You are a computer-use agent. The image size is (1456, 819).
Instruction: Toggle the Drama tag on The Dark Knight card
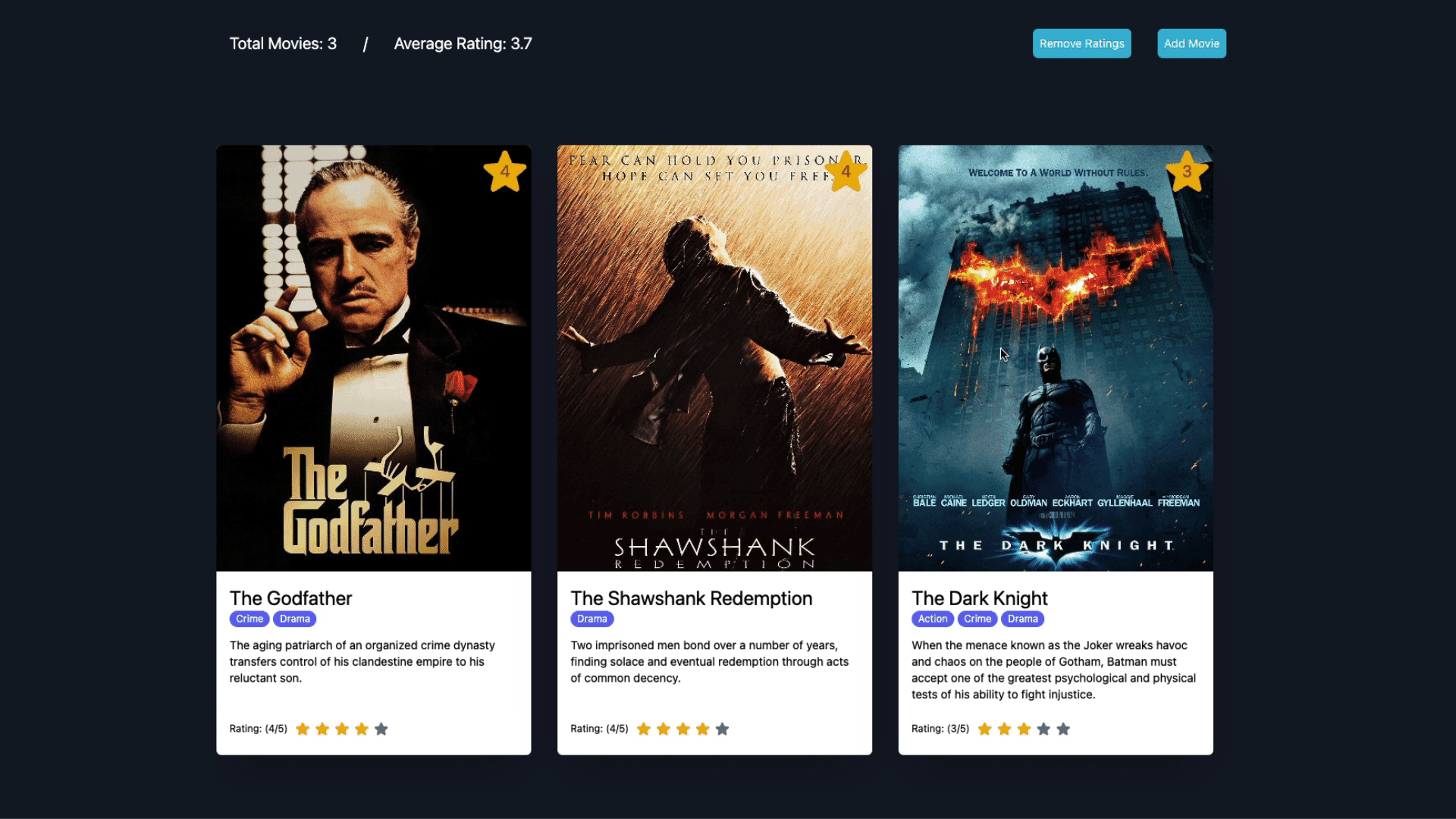pyautogui.click(x=1022, y=618)
